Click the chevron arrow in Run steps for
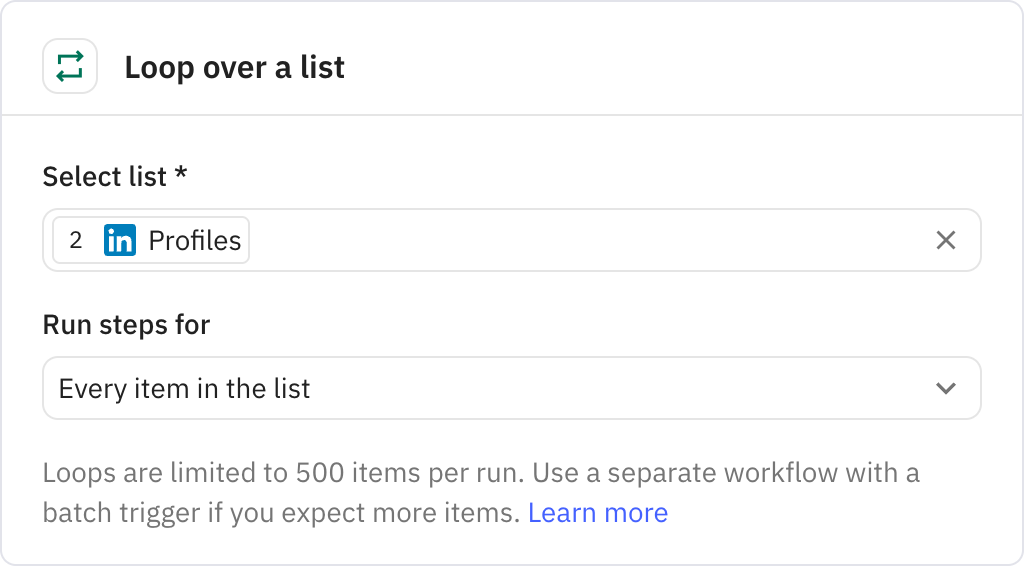Viewport: 1024px width, 566px height. (945, 388)
